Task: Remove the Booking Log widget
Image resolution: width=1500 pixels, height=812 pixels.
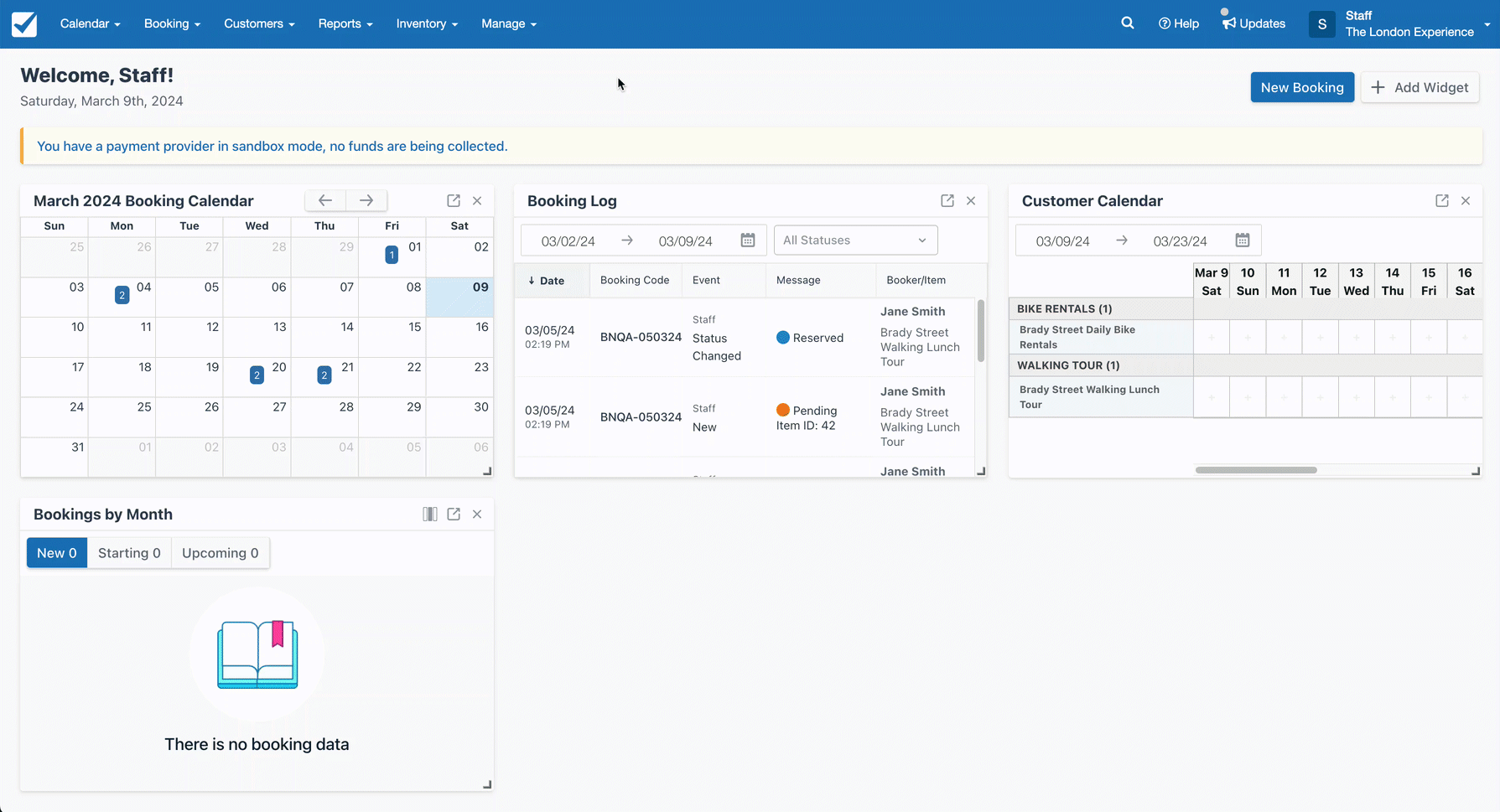Action: coord(971,200)
